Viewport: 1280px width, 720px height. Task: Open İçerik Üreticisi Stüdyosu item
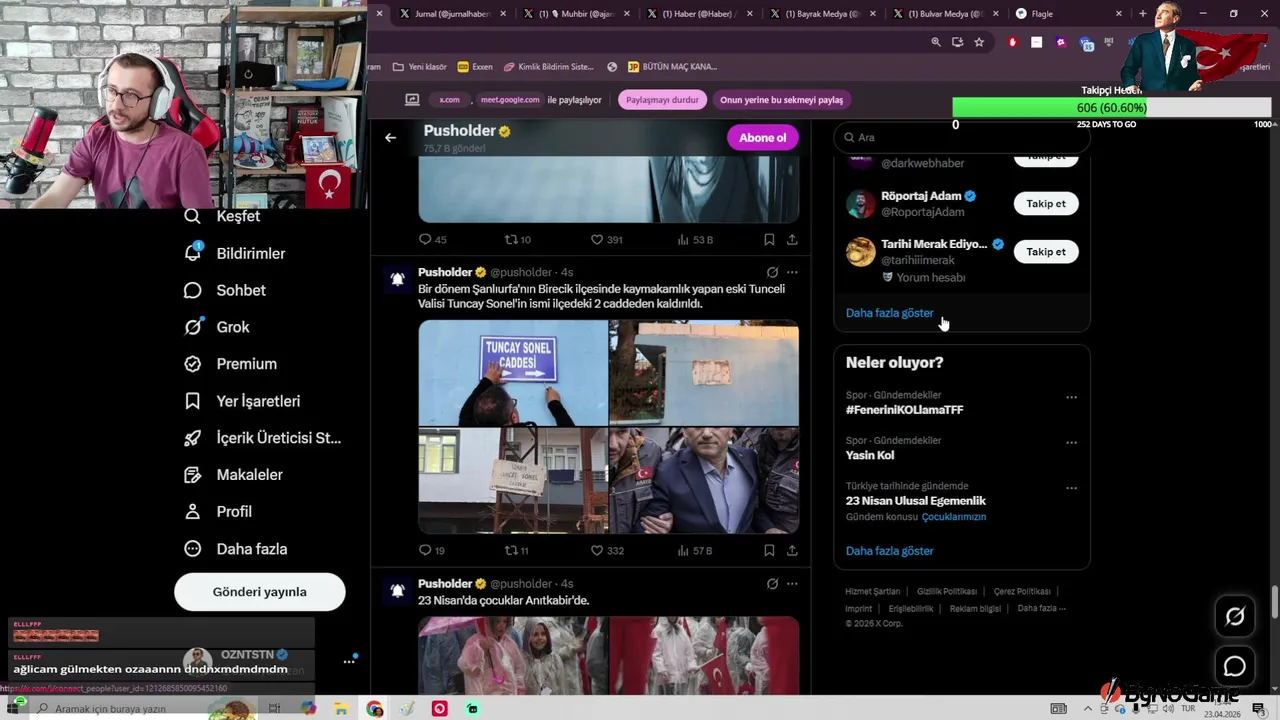(263, 438)
